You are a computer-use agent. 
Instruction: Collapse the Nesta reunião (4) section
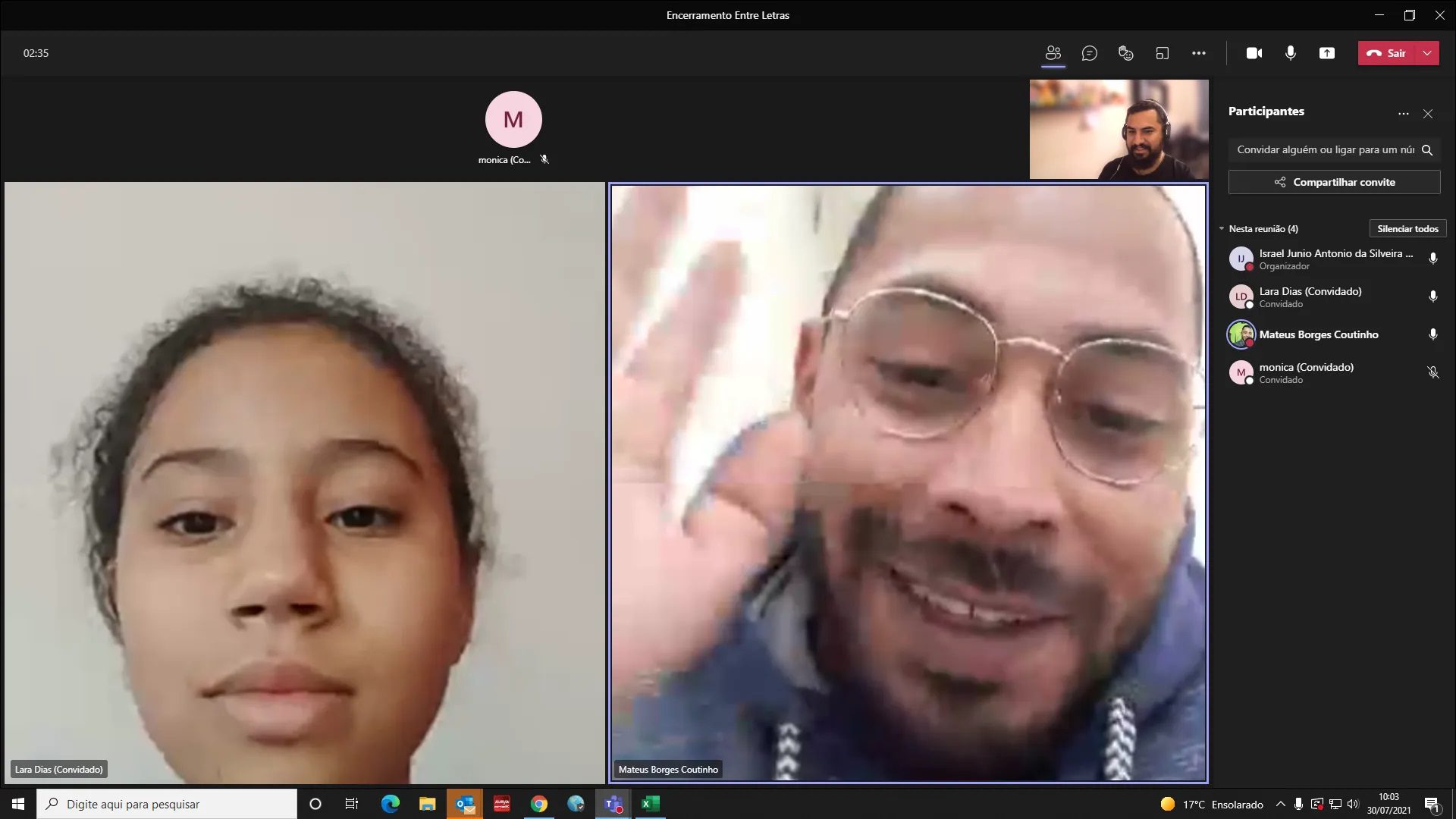tap(1222, 228)
